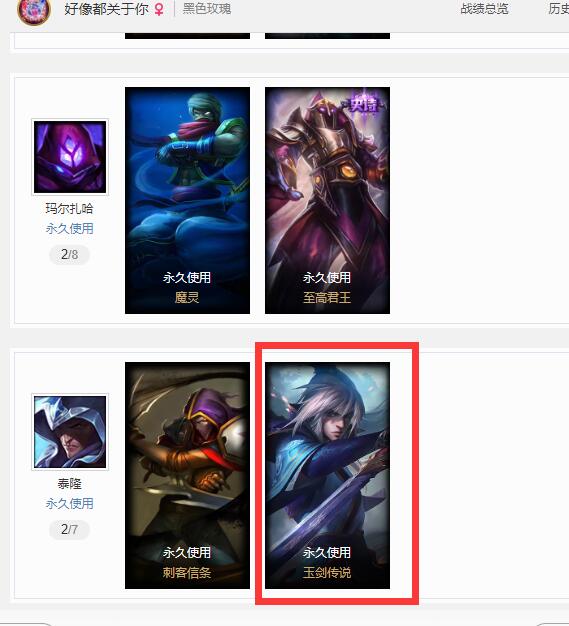569x626 pixels.
Task: Open the Malzahar champion portrait icon
Action: tap(70, 157)
